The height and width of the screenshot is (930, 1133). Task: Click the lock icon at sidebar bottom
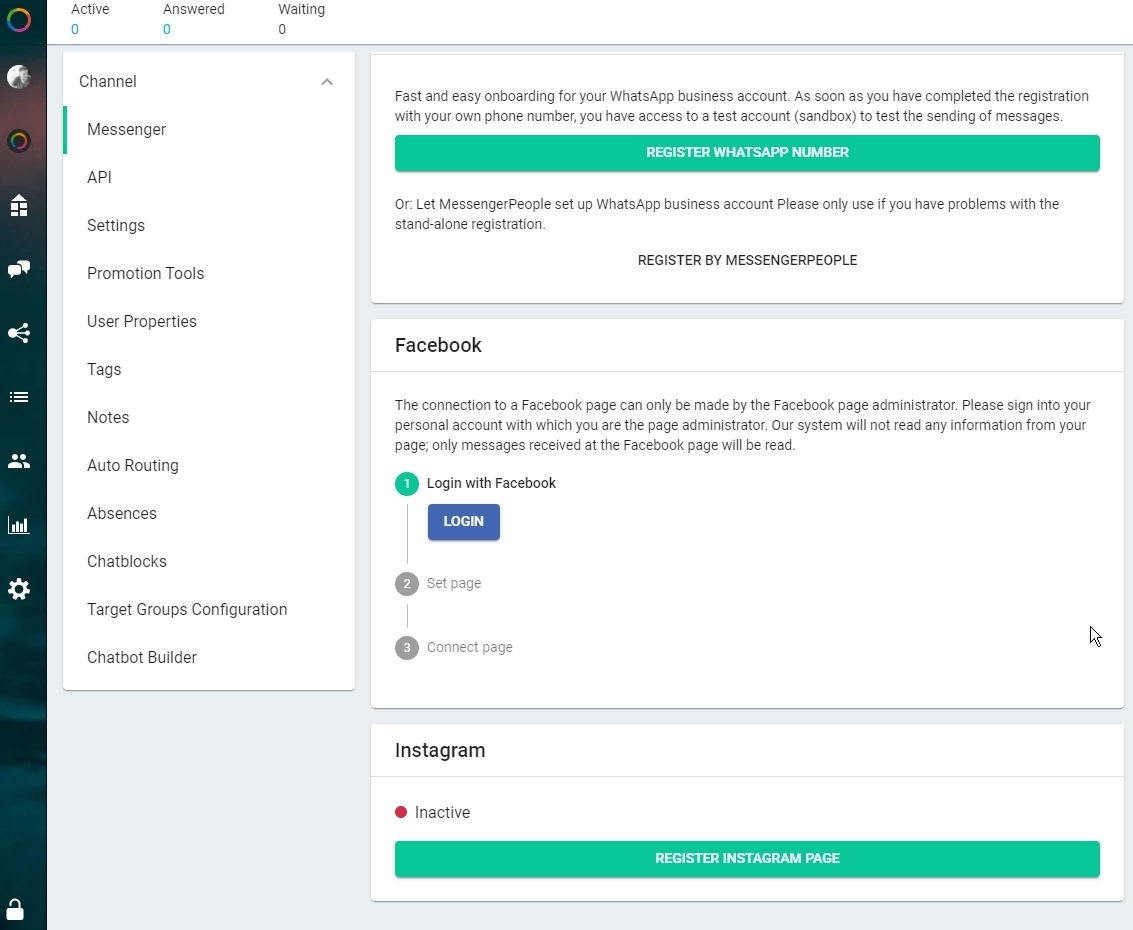click(x=15, y=909)
